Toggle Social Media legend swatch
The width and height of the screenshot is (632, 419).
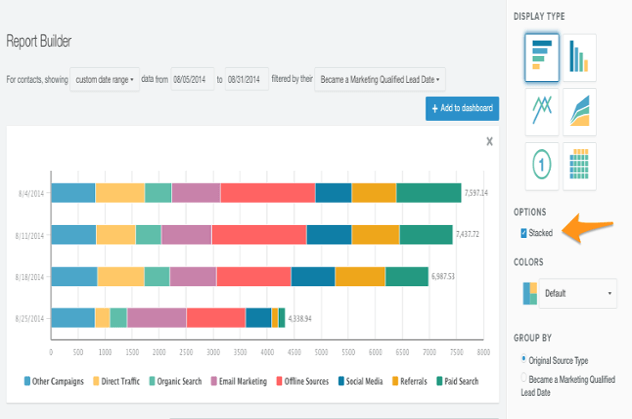(341, 381)
